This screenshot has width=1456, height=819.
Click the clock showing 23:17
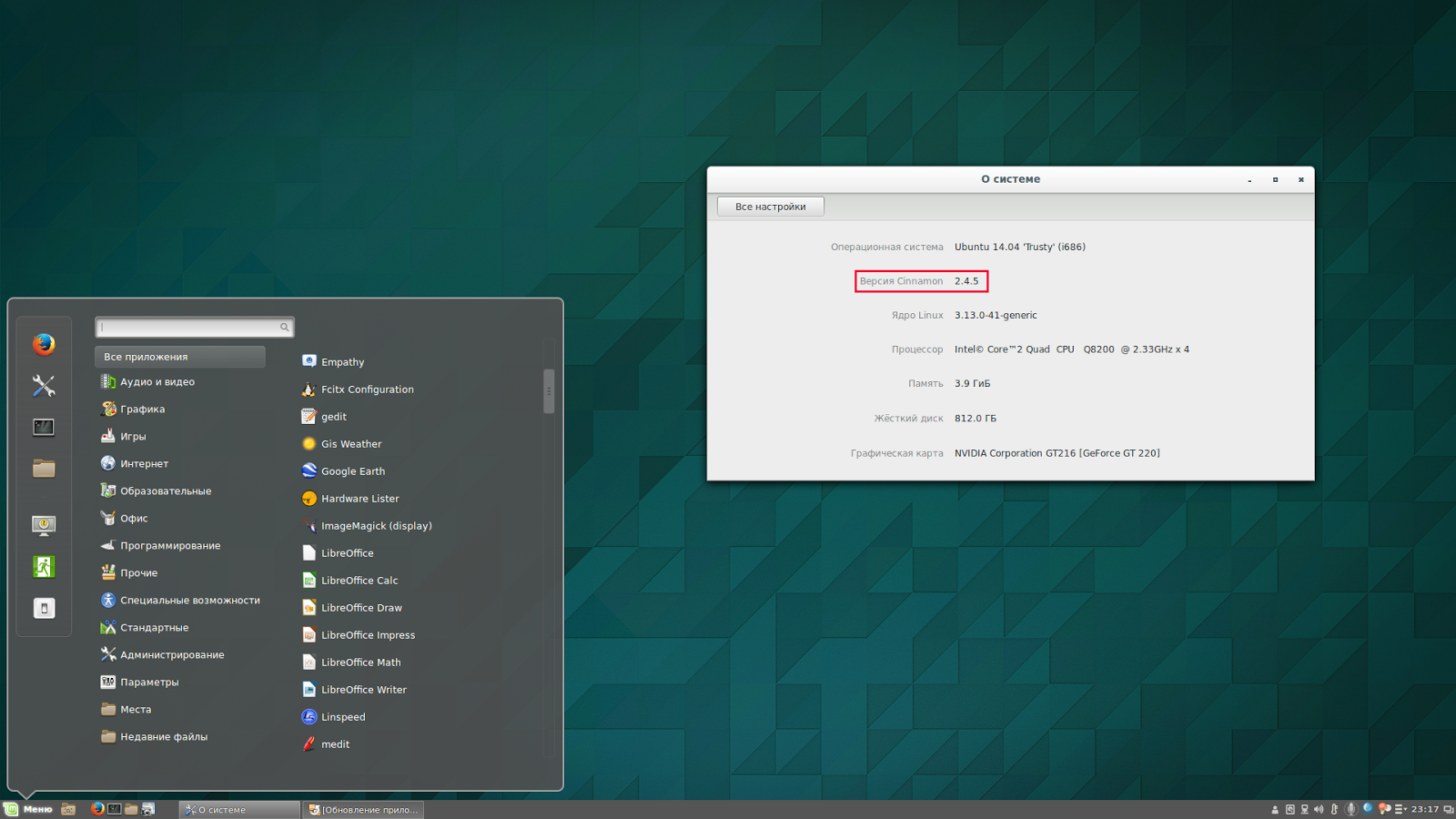click(x=1425, y=810)
